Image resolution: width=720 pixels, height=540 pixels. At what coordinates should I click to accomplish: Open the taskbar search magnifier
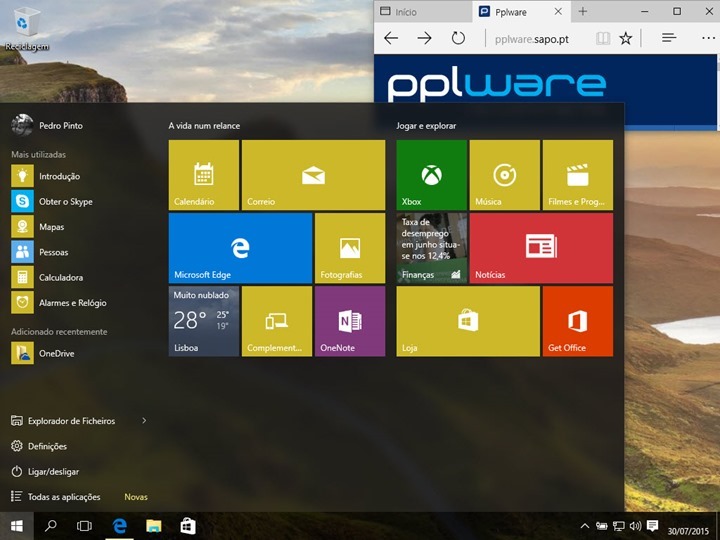pyautogui.click(x=51, y=526)
